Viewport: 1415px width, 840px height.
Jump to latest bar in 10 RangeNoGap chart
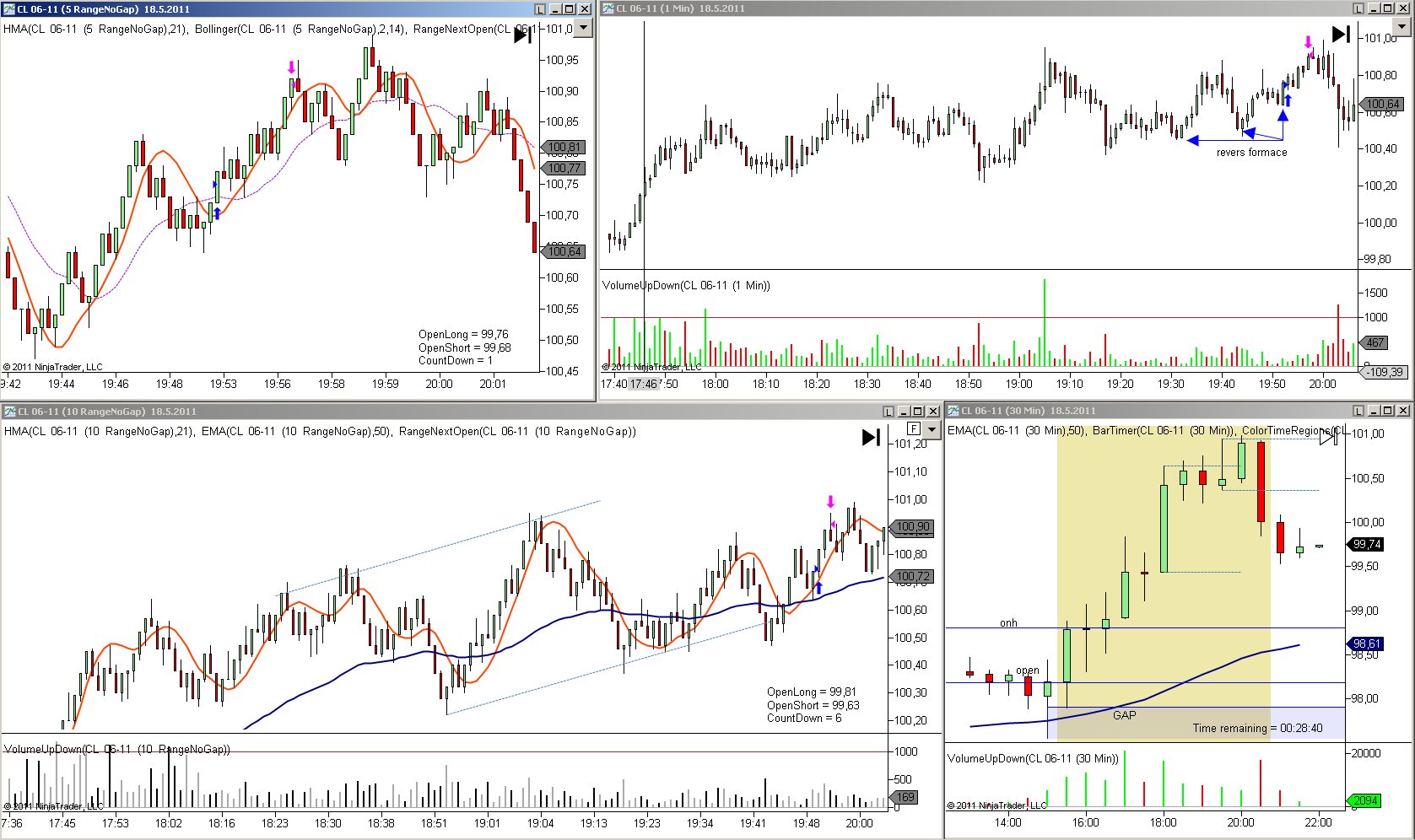pyautogui.click(x=871, y=437)
